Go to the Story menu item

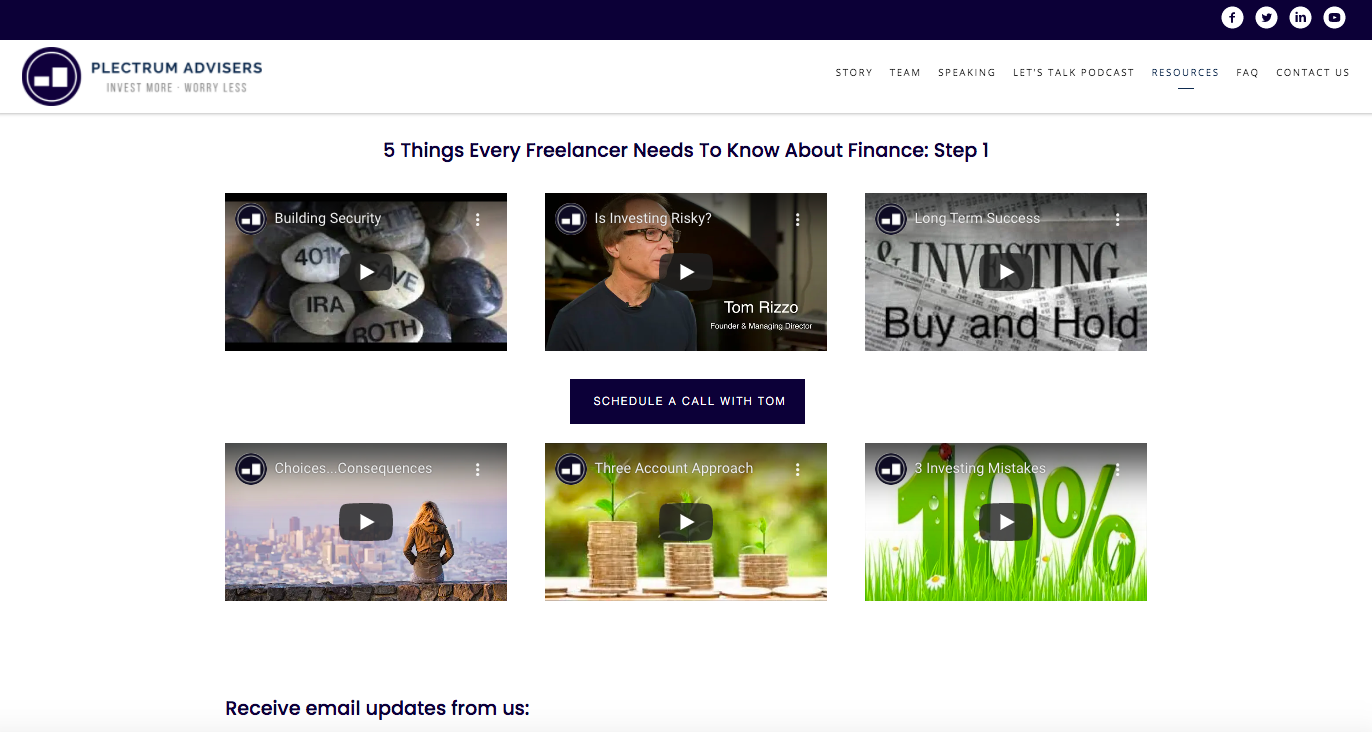pos(854,73)
